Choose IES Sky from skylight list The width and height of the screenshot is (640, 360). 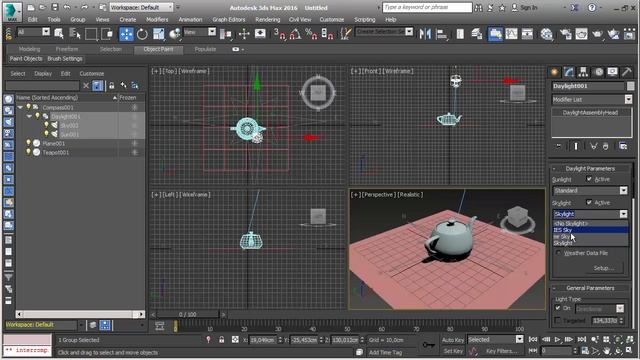click(x=590, y=230)
